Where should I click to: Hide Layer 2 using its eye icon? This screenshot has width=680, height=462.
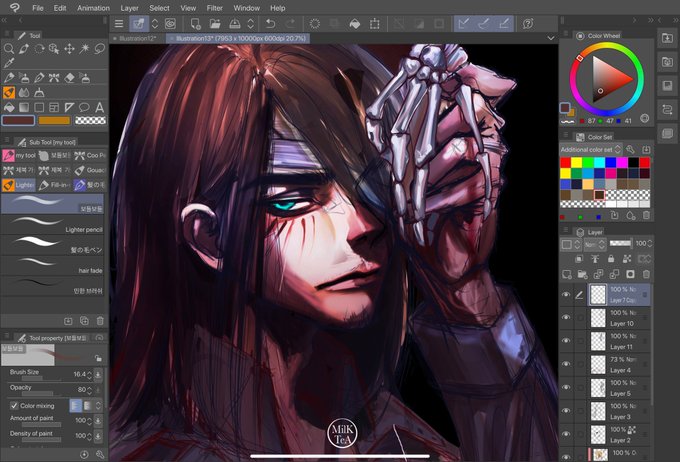coord(566,434)
